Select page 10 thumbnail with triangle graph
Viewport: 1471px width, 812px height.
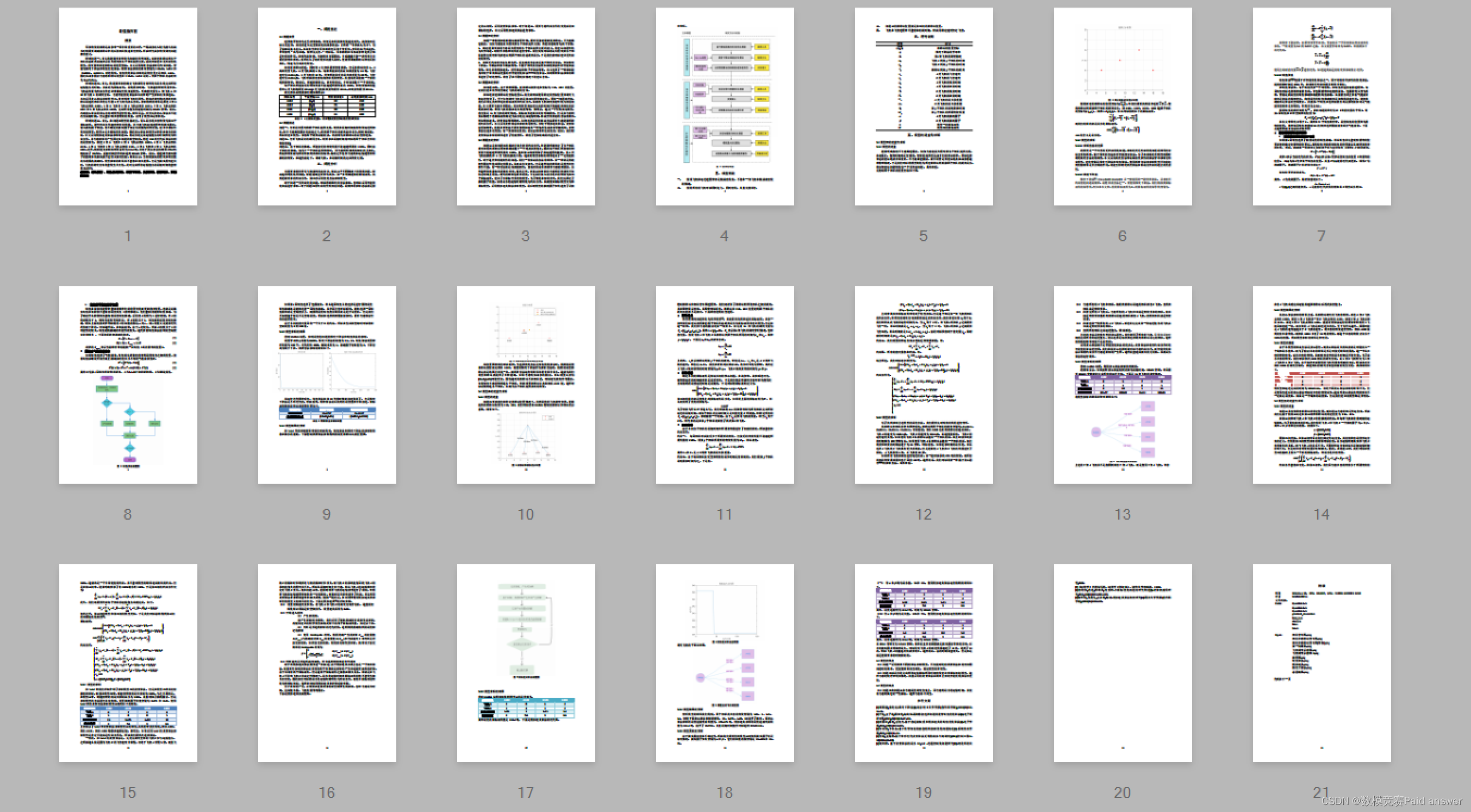pos(525,384)
